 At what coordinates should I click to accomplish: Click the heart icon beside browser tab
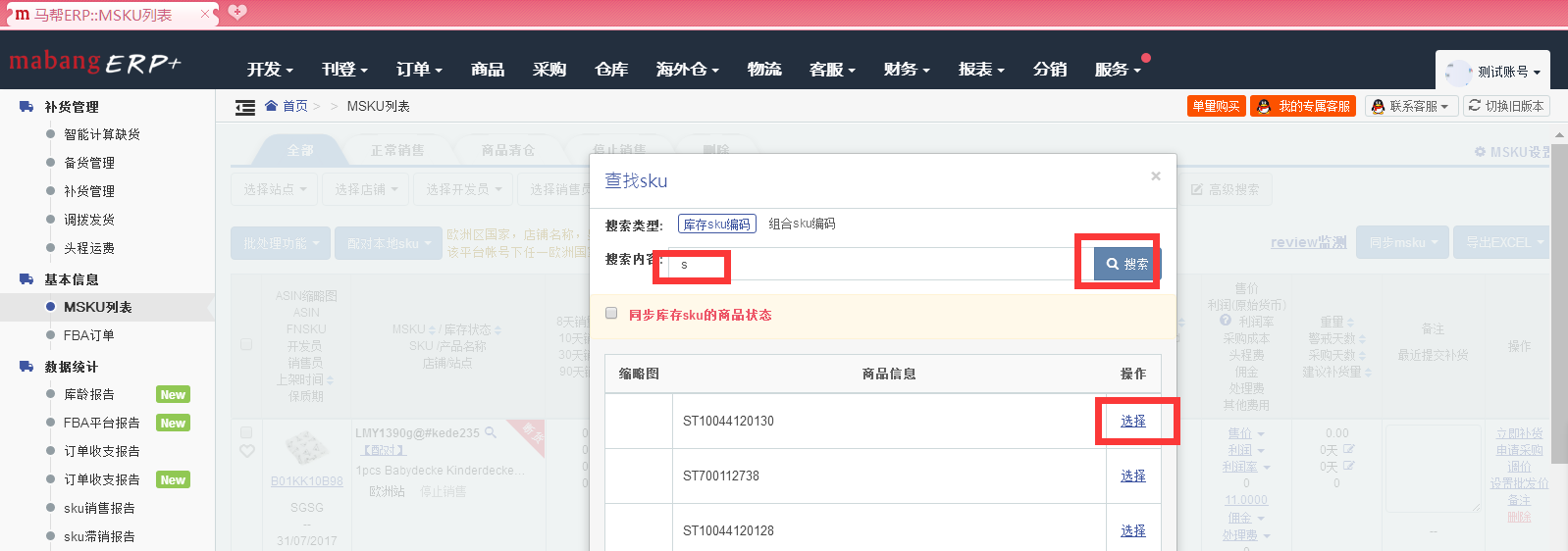tap(237, 13)
